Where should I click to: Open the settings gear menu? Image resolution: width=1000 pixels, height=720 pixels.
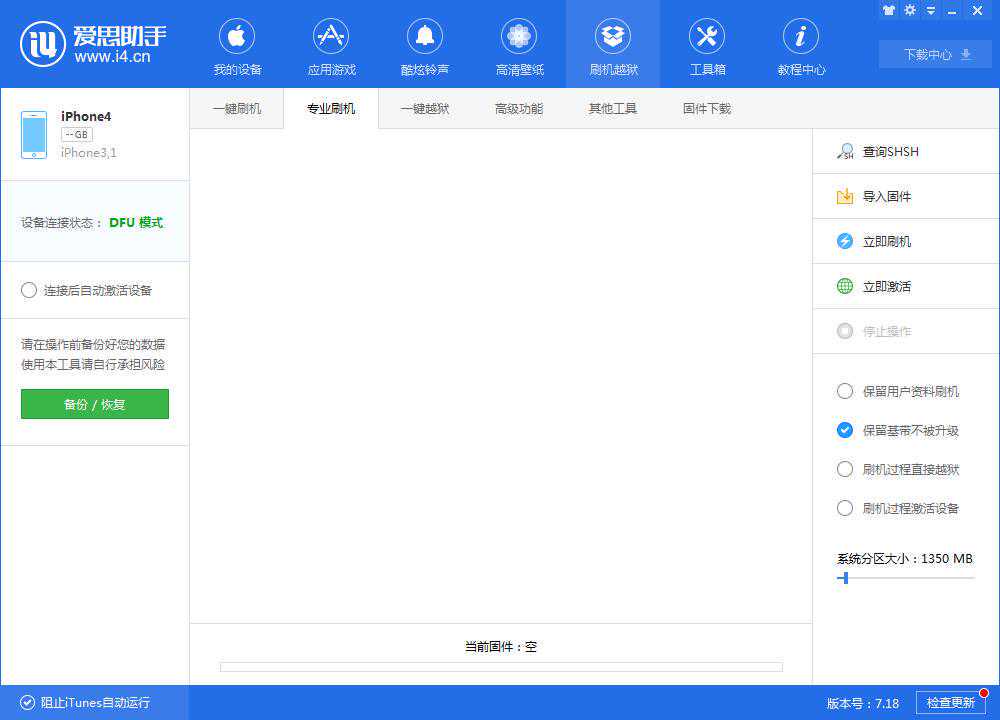[910, 11]
